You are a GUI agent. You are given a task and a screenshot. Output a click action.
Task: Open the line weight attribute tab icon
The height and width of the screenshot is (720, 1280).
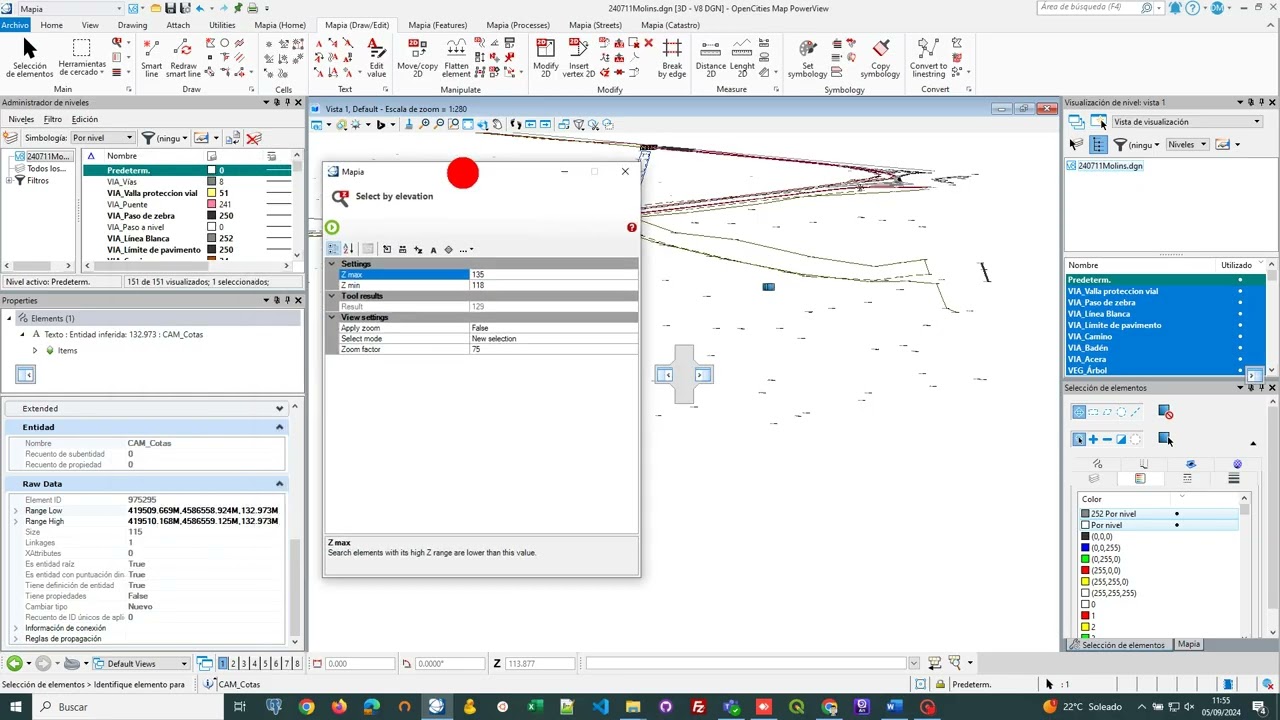click(1233, 479)
